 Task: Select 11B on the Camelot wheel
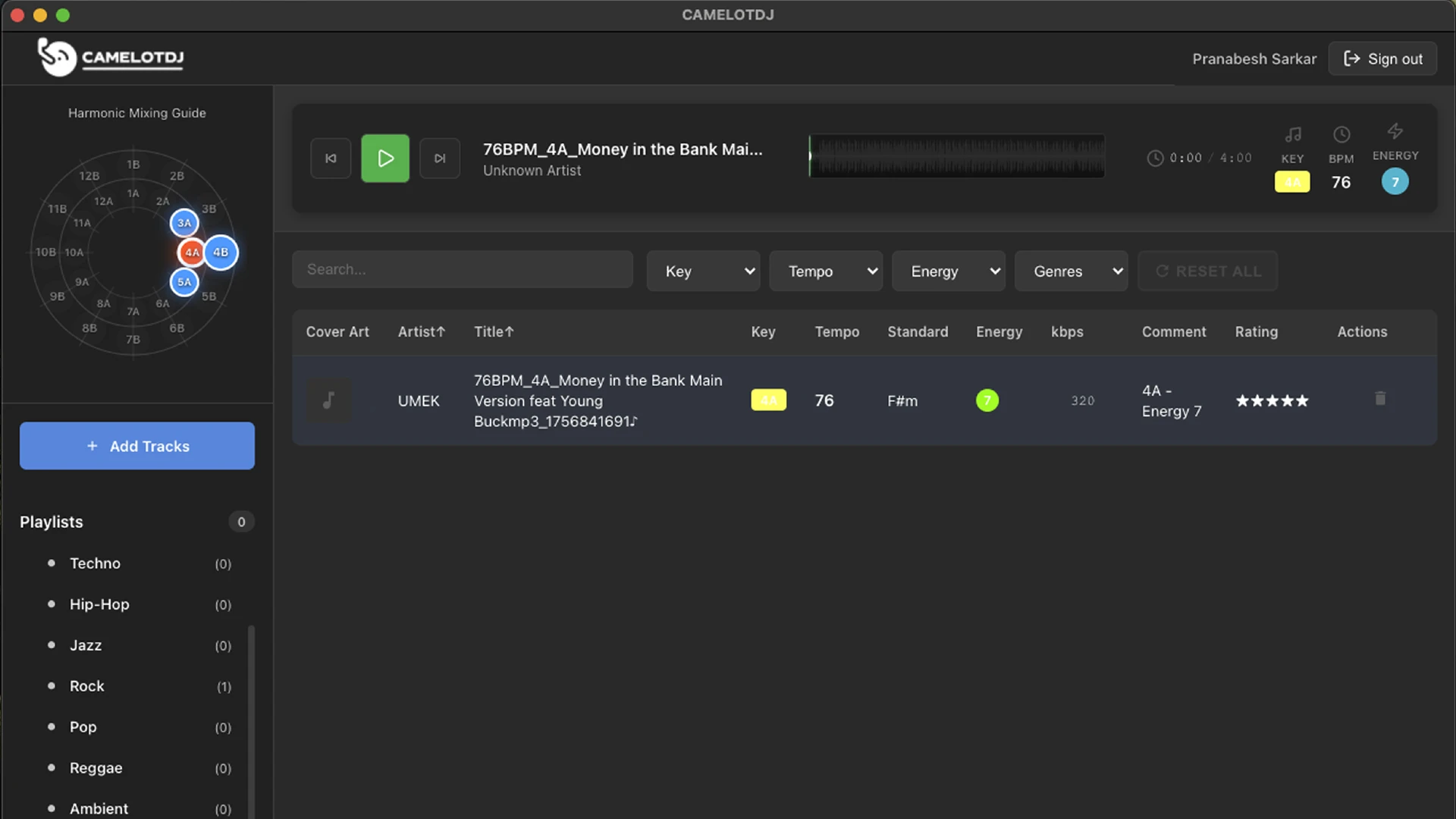58,209
